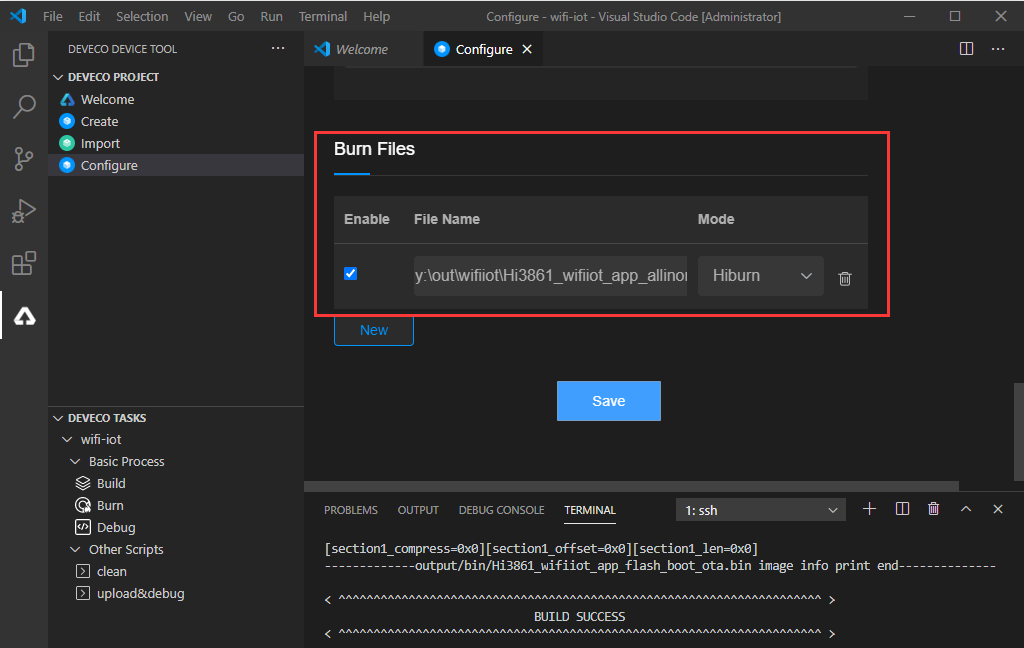
Task: Click the VS Code logo in title bar
Action: (18, 16)
